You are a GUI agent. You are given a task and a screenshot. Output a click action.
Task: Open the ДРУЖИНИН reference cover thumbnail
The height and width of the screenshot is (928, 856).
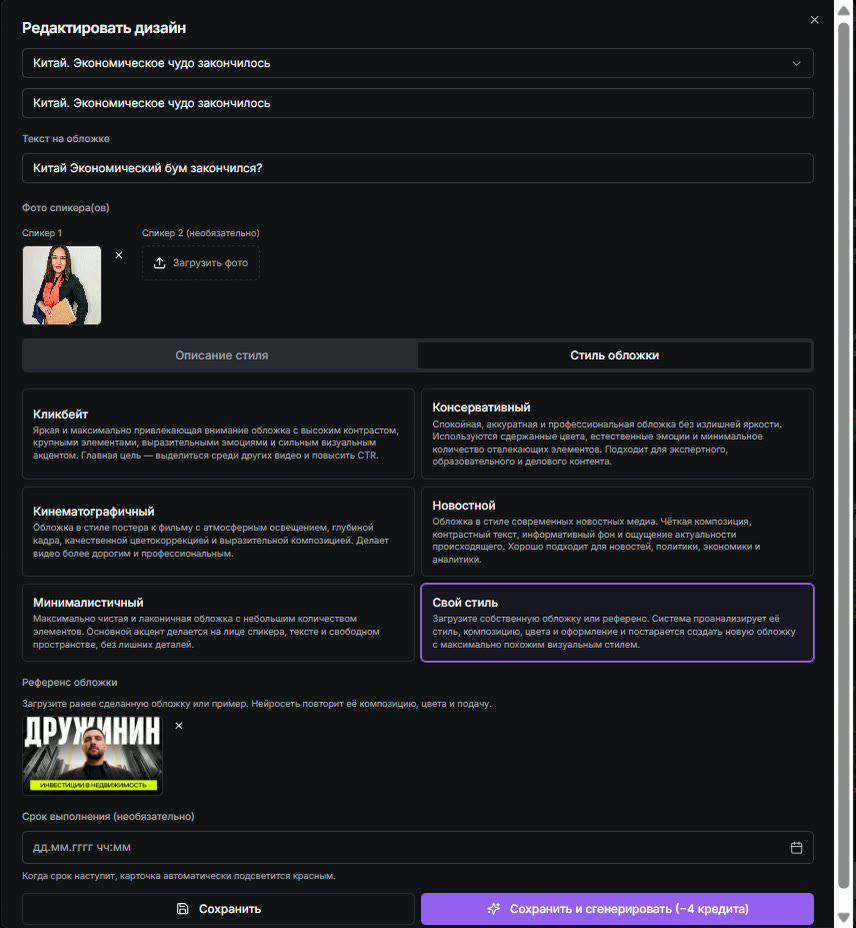tap(92, 755)
